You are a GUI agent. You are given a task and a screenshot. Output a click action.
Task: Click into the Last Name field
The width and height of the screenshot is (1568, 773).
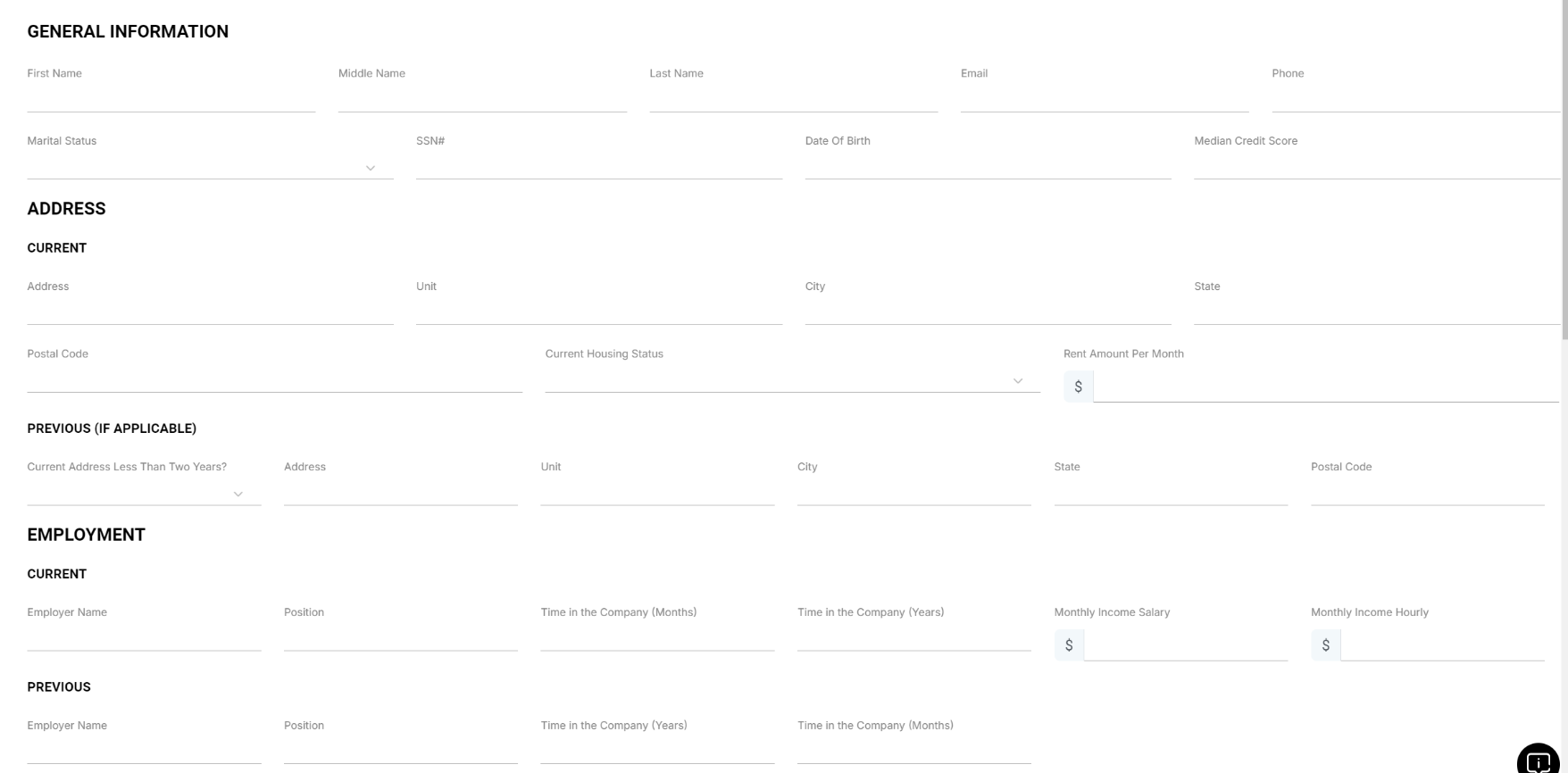[794, 100]
